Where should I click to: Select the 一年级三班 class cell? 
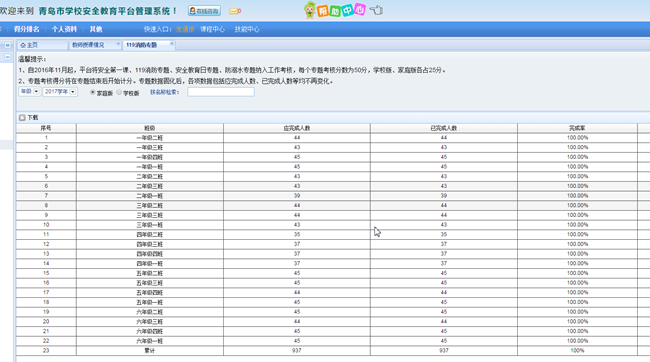coord(150,148)
